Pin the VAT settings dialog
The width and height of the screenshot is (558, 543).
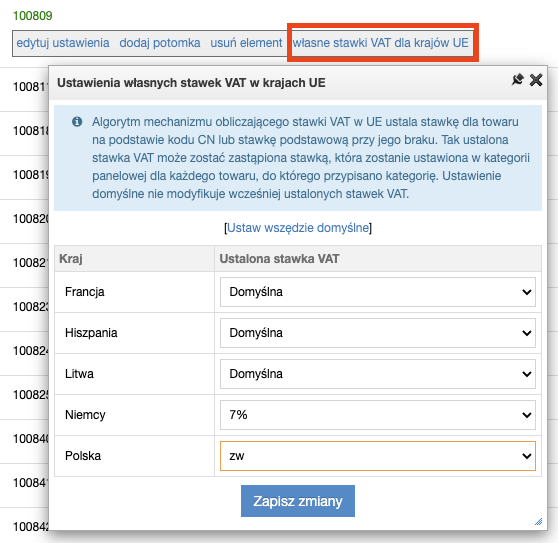point(517,80)
